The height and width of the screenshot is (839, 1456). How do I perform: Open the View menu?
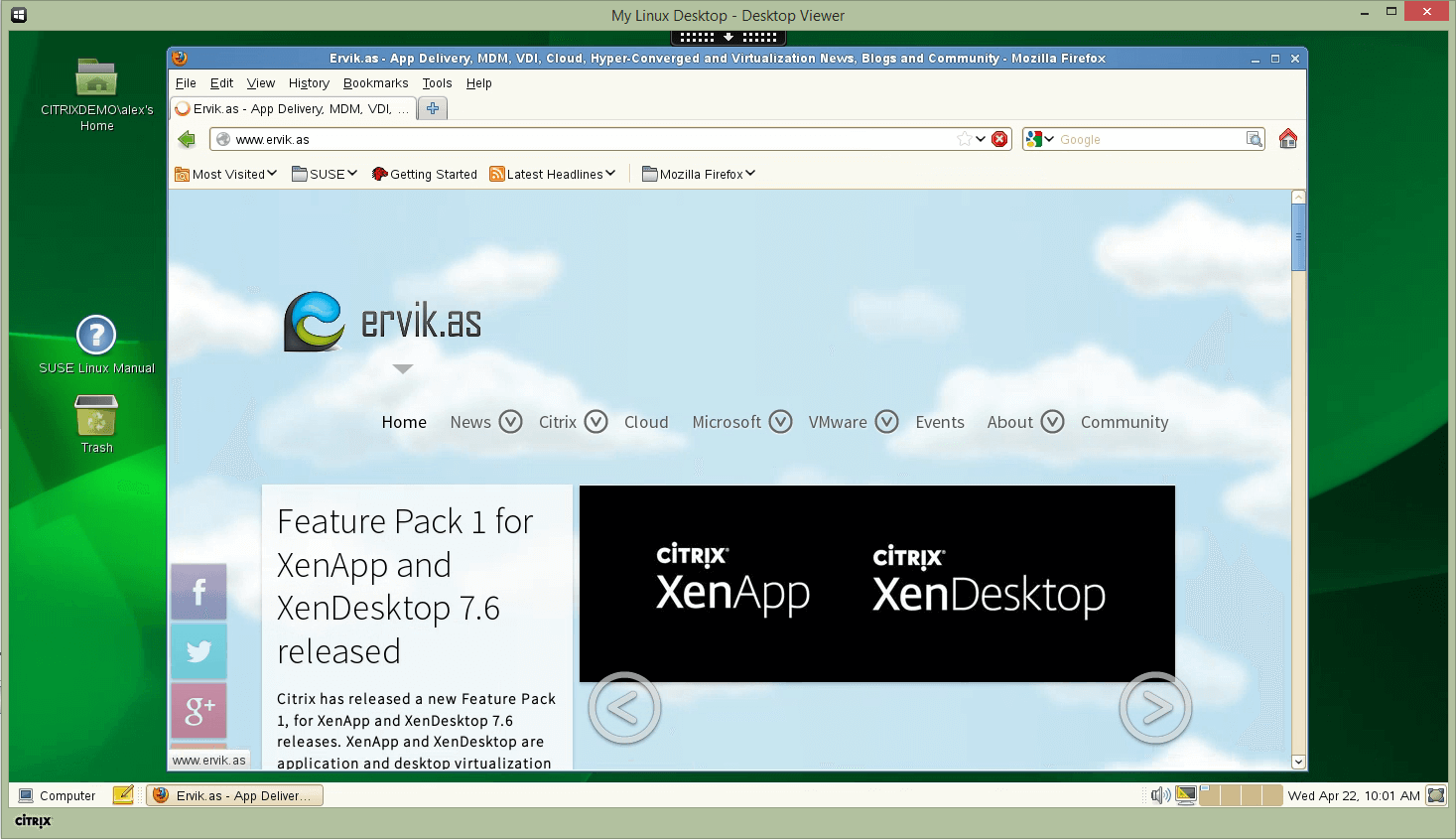pos(261,83)
